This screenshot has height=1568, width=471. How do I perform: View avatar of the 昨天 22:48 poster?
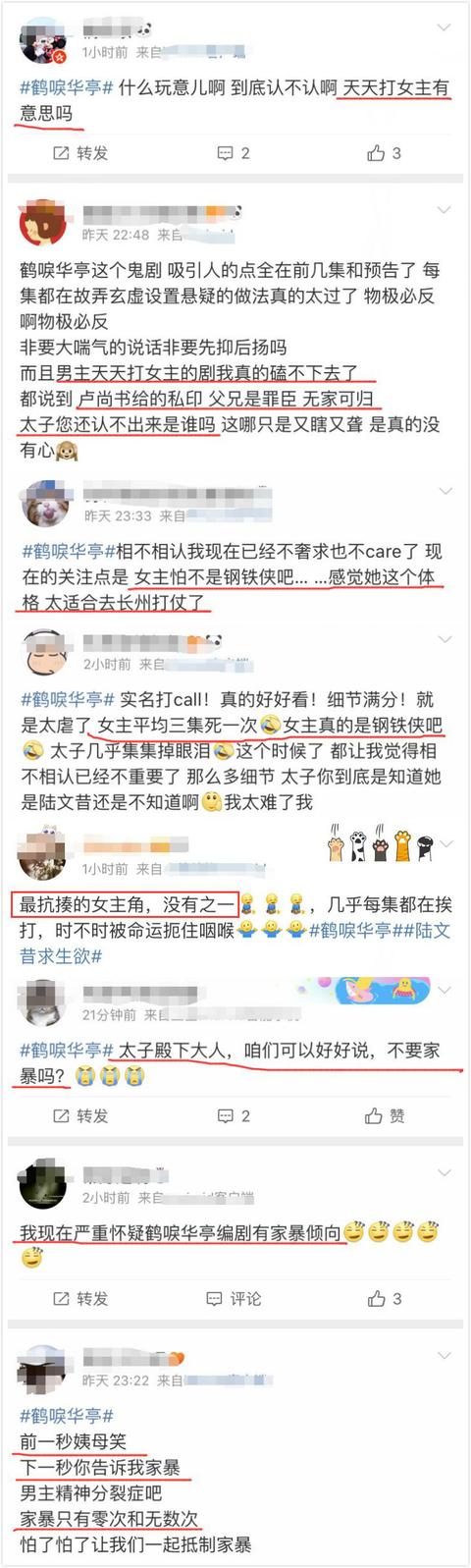pos(43,224)
